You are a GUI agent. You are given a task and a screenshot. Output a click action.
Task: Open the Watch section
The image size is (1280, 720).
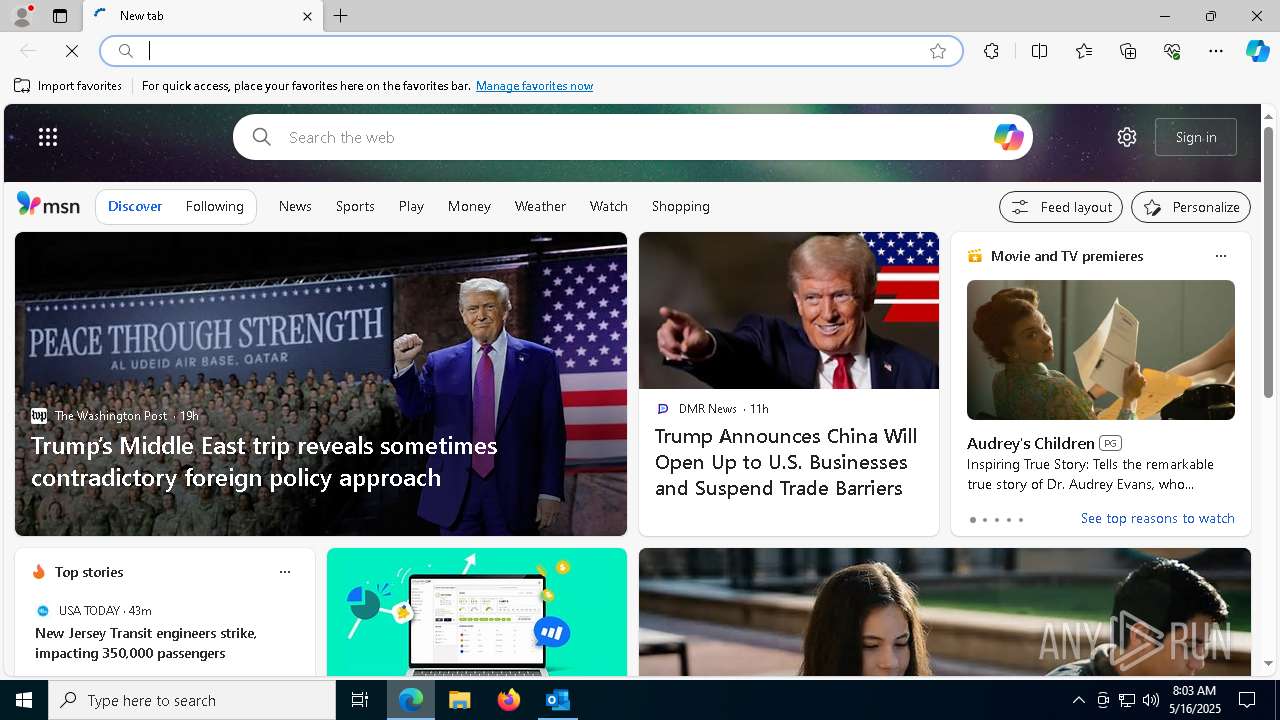pos(608,206)
